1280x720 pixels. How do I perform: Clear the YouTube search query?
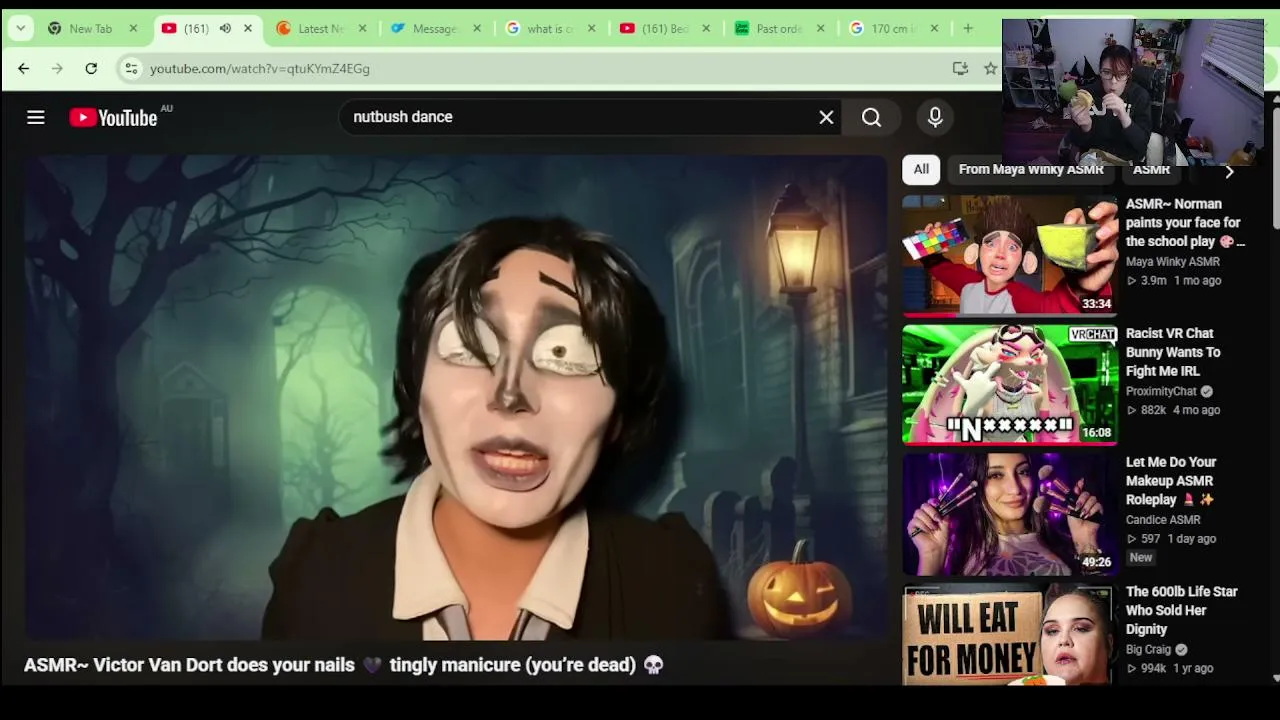click(x=826, y=117)
